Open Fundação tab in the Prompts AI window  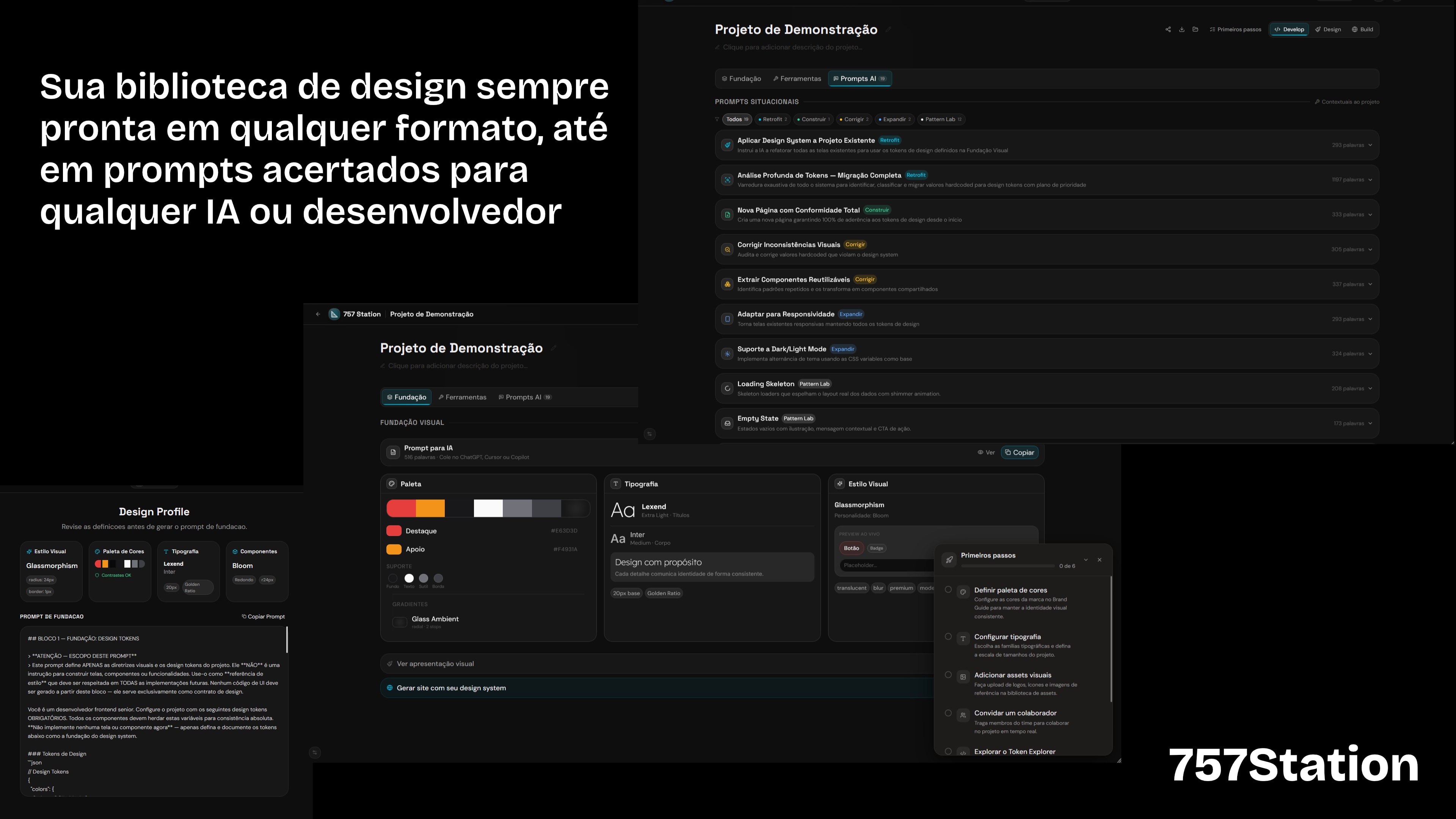click(x=742, y=78)
